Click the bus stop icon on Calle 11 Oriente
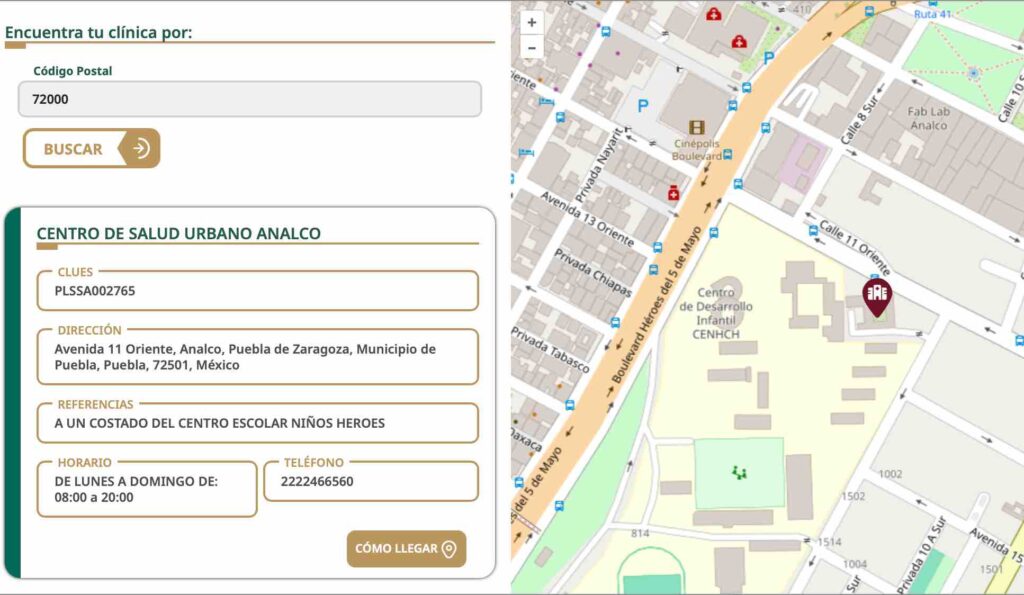The image size is (1024, 595). tap(813, 231)
